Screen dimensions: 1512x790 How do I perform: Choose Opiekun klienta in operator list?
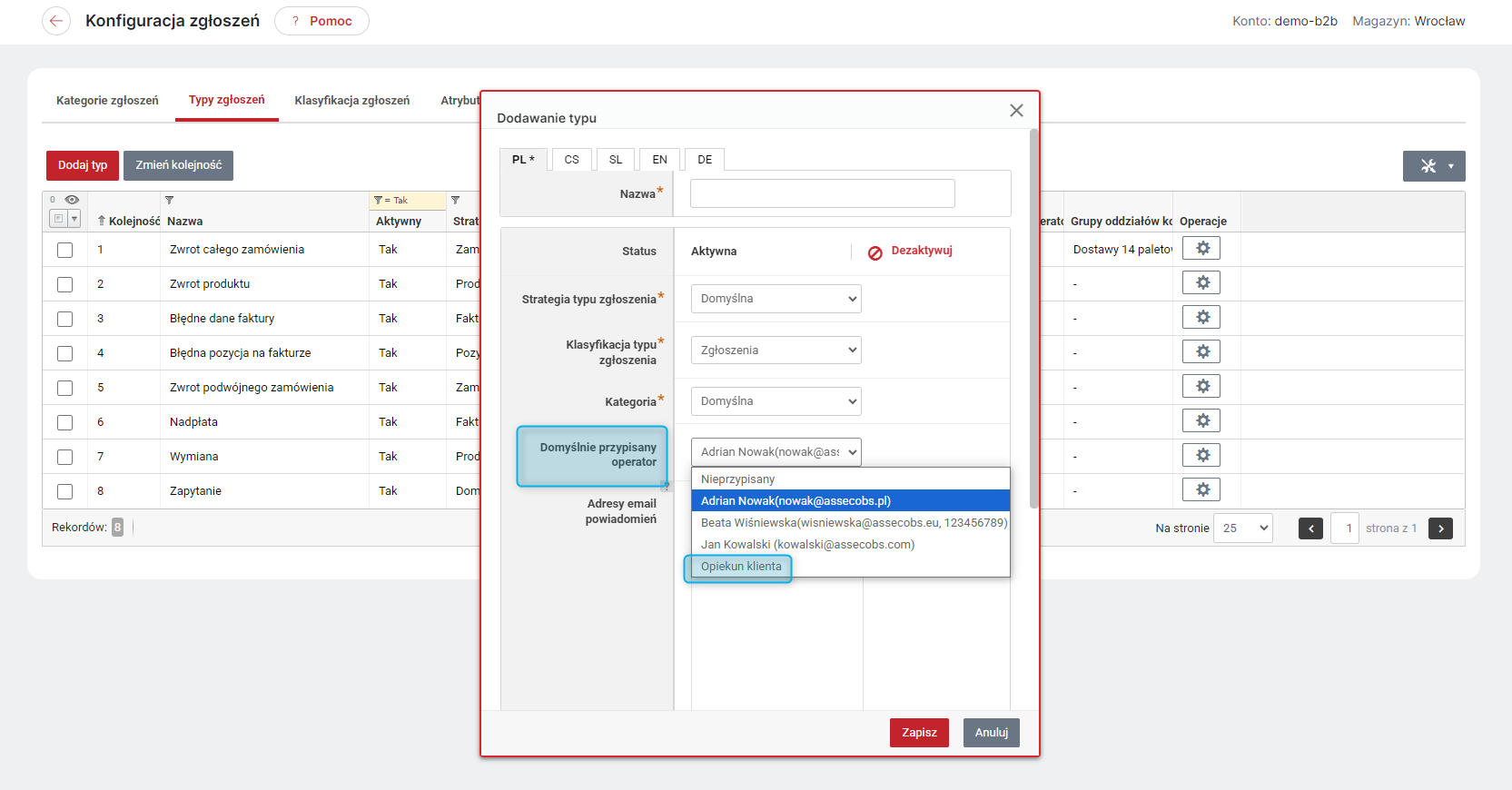pyautogui.click(x=850, y=567)
